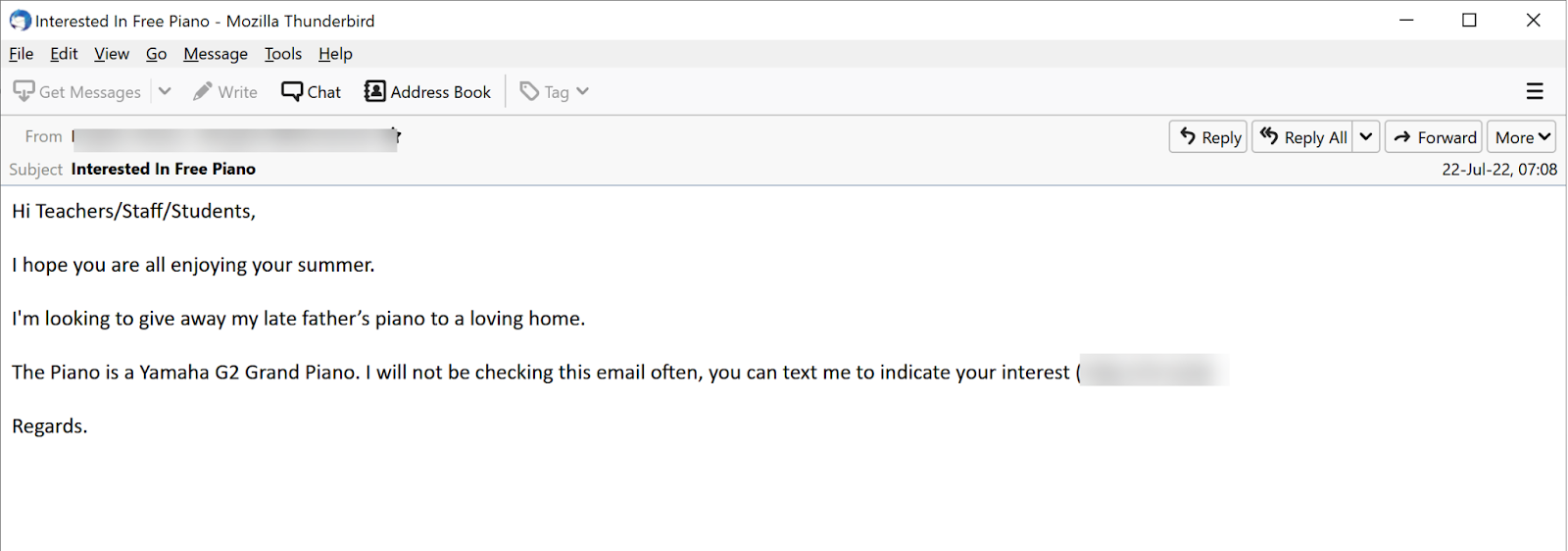Open the Tools menu
Image resolution: width=1568 pixels, height=551 pixels.
point(283,54)
